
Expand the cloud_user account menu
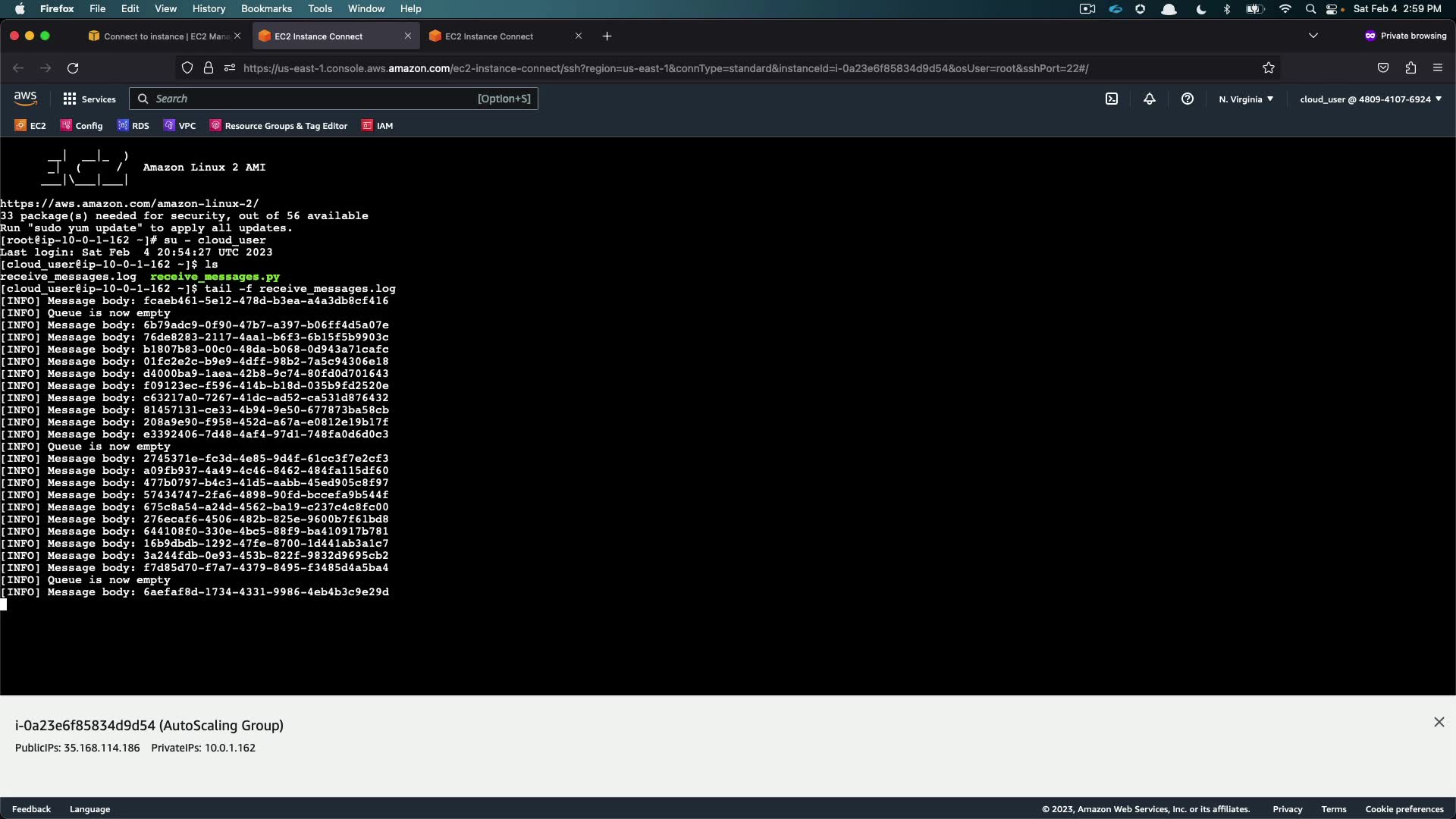point(1370,99)
